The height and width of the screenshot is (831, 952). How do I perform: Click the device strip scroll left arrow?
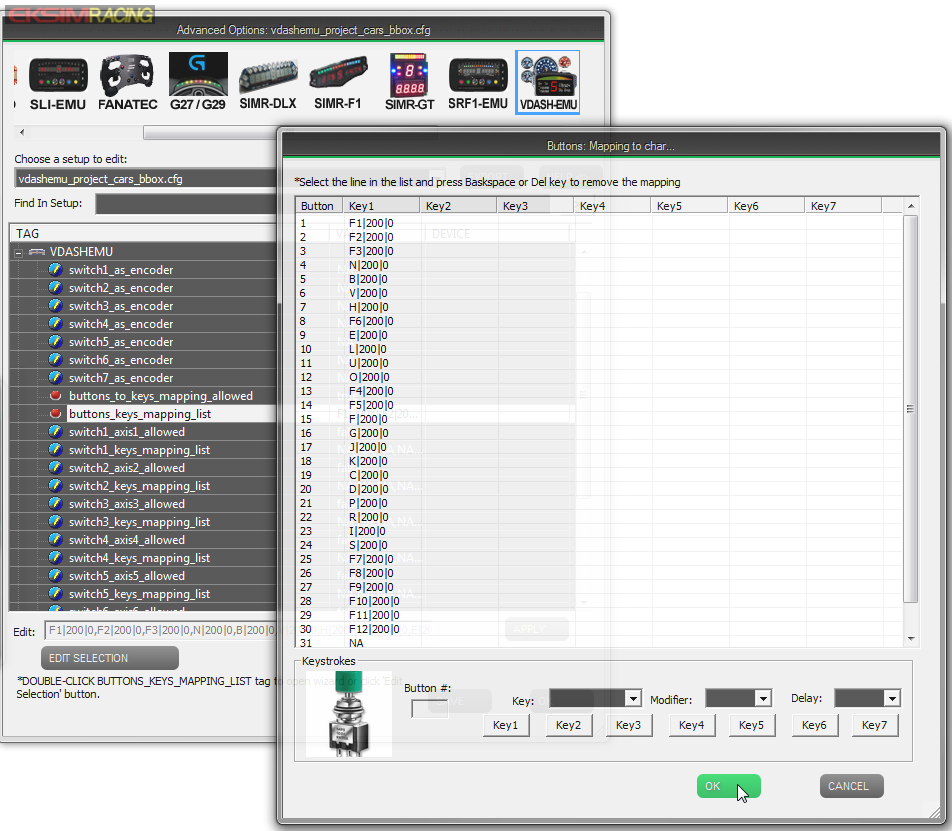[x=22, y=132]
